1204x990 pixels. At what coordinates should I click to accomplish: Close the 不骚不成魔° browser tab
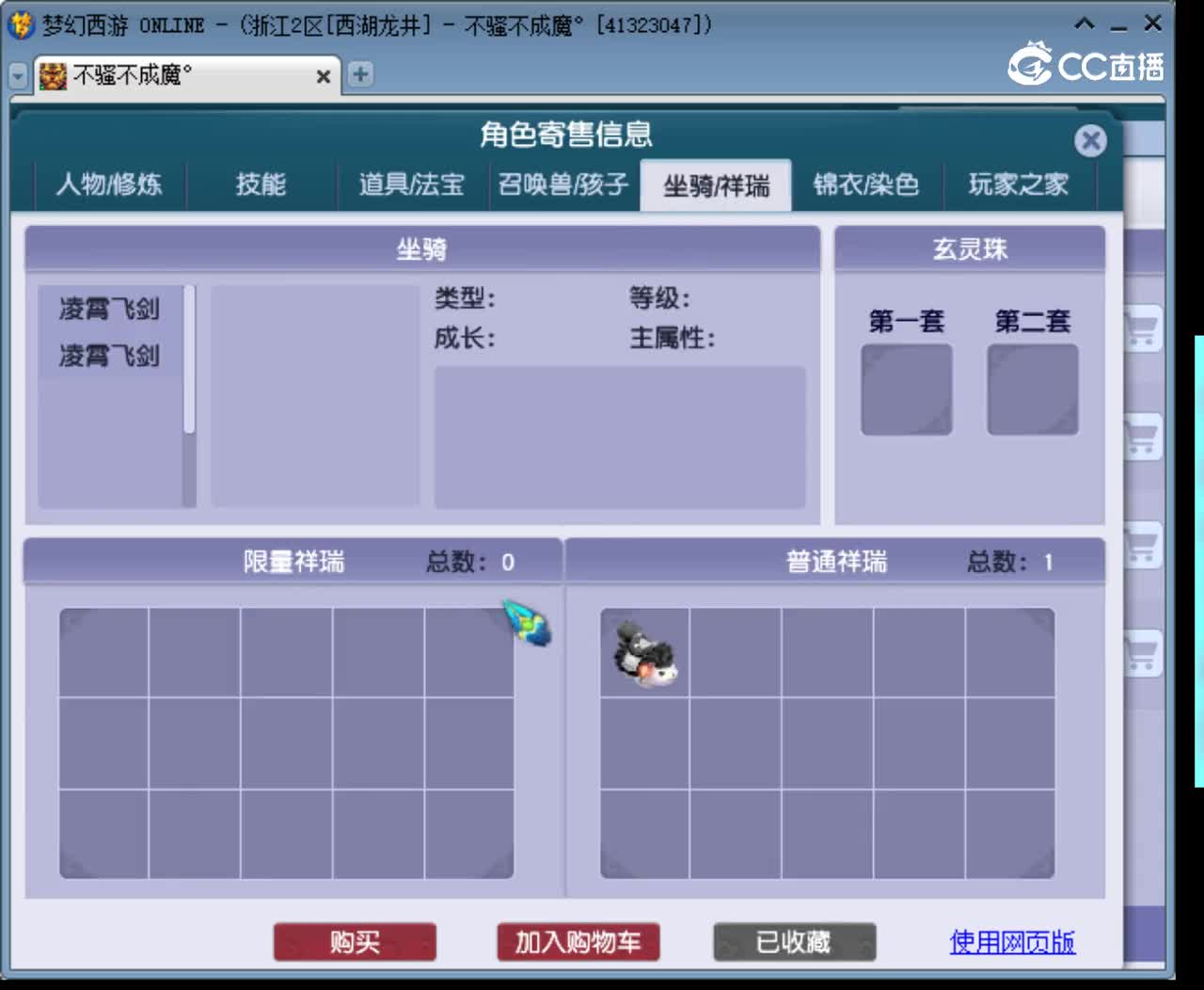click(x=323, y=76)
